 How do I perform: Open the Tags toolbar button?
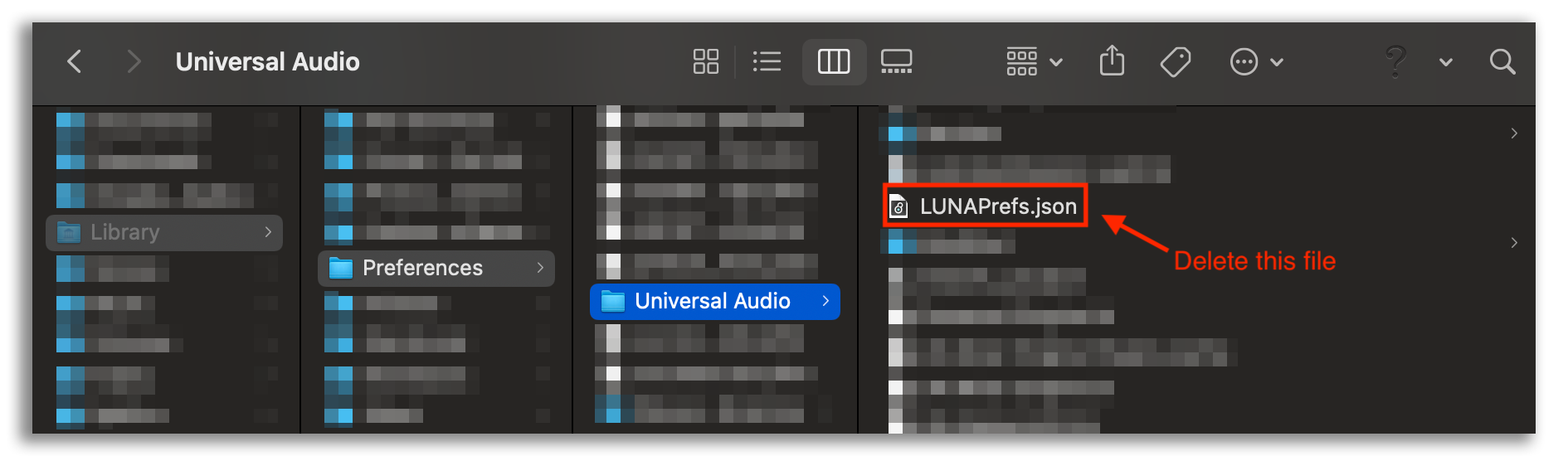(1176, 61)
